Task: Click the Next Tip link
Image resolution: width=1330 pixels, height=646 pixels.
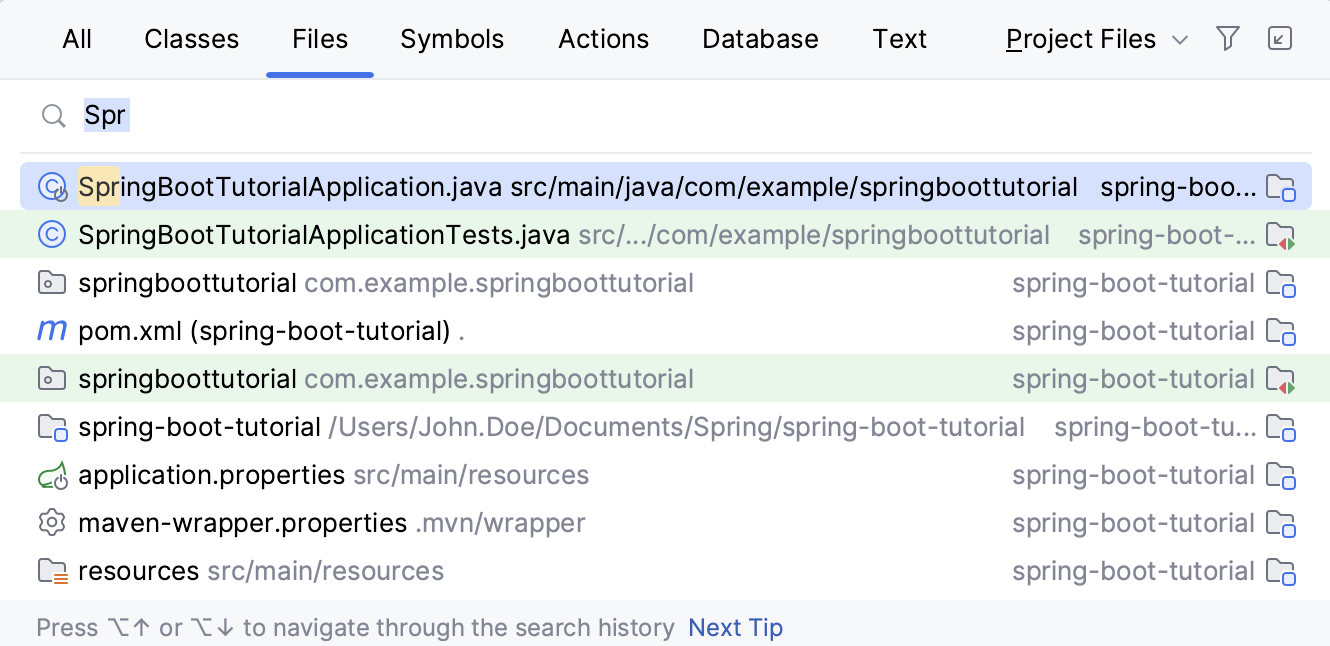Action: coord(736,627)
